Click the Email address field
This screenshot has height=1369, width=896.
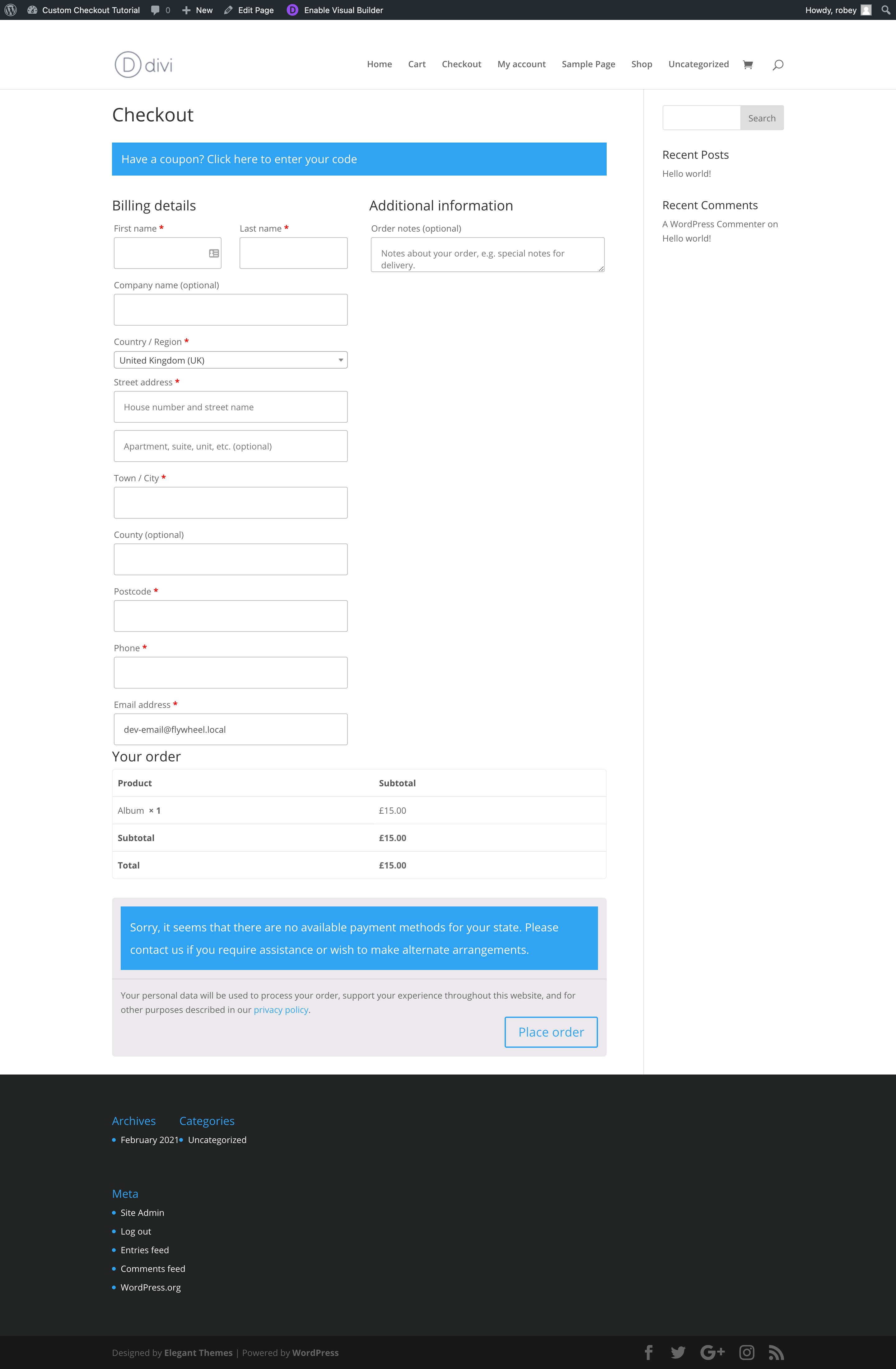(x=231, y=729)
